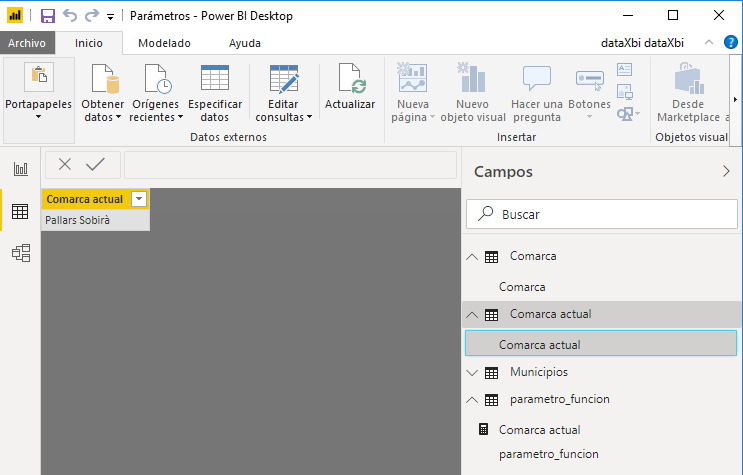Open the Report view in left sidebar
Screen dimensions: 743x475
tap(20, 169)
